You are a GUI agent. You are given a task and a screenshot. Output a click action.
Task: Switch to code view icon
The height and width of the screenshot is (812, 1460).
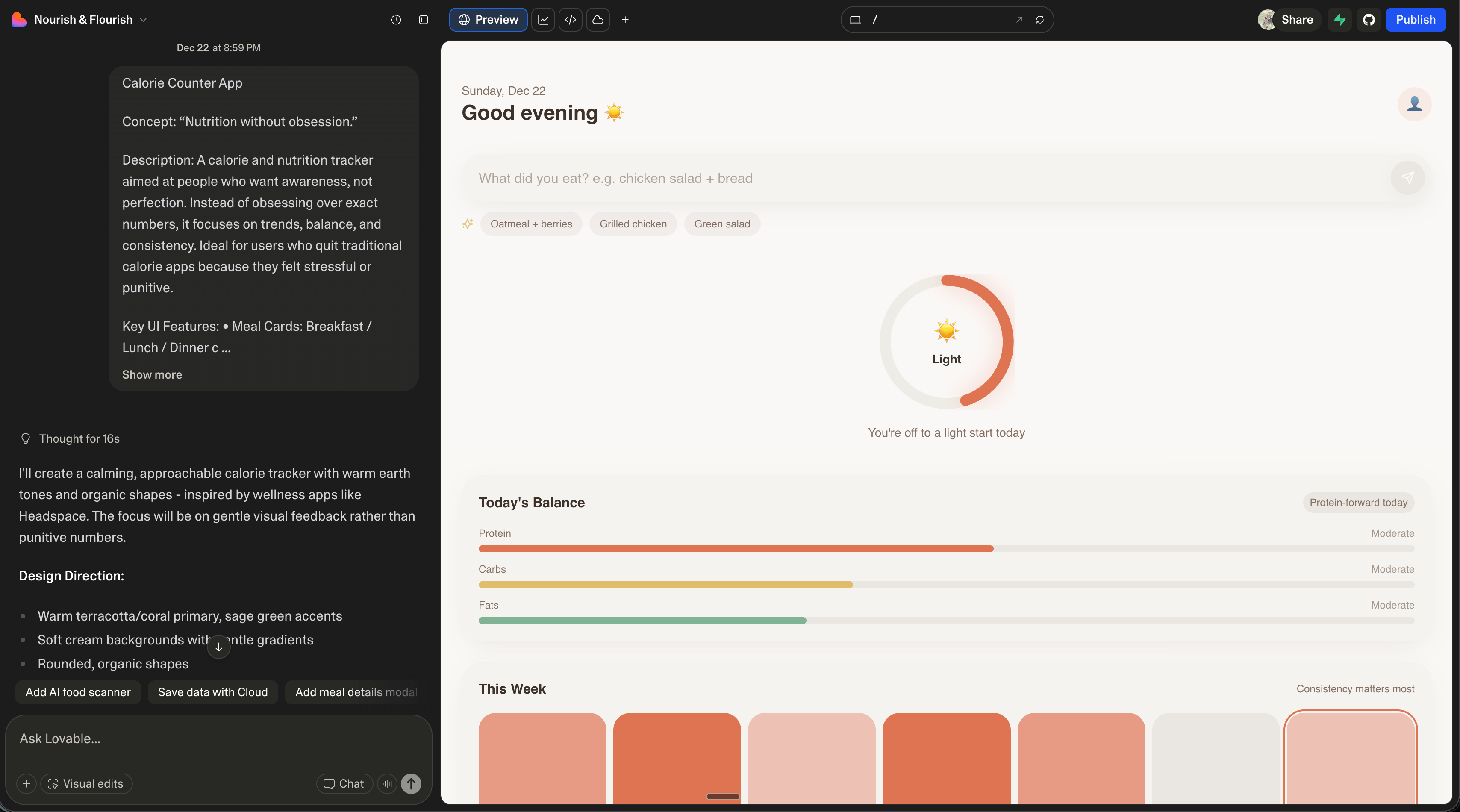tap(570, 20)
